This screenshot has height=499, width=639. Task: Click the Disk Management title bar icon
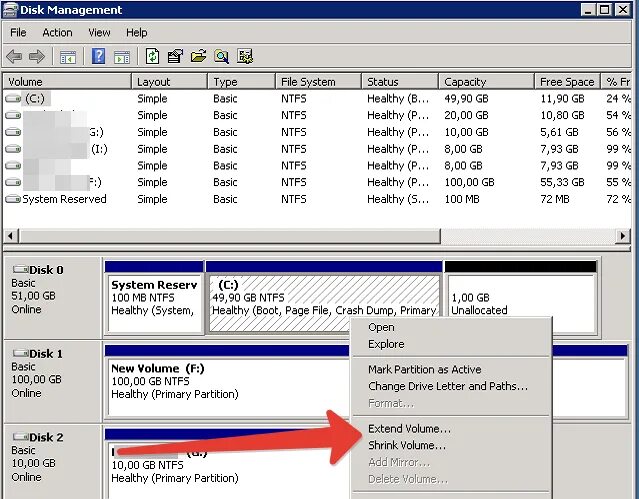coord(10,9)
